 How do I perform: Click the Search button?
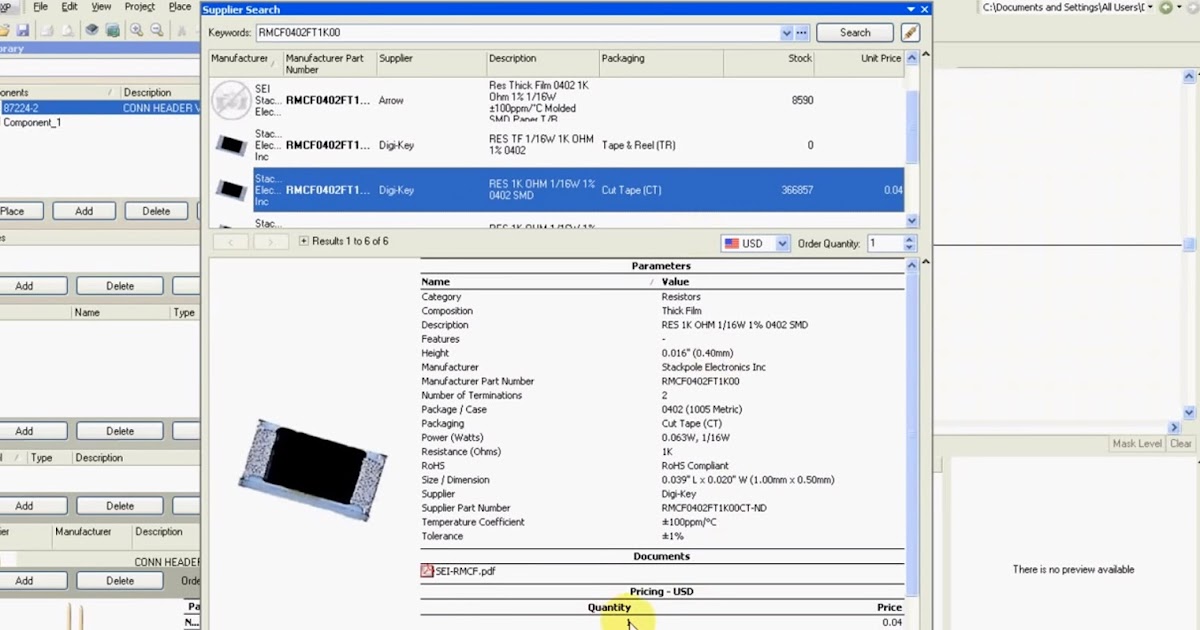coord(855,33)
